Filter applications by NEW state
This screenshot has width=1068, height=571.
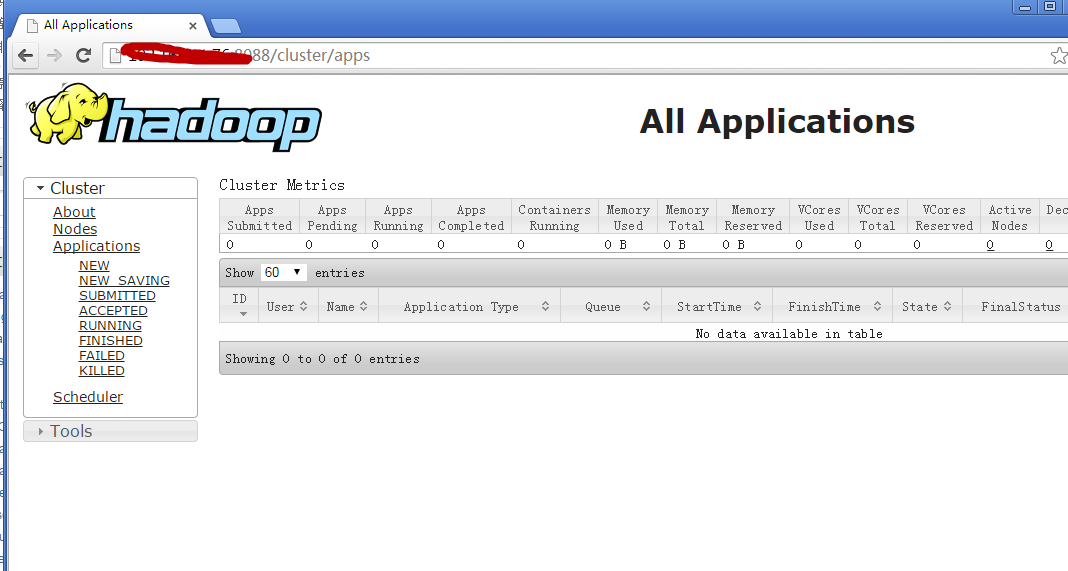tap(94, 266)
